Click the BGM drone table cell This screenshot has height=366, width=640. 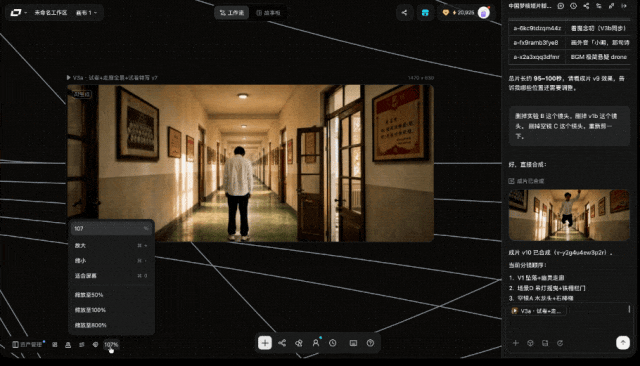point(598,57)
